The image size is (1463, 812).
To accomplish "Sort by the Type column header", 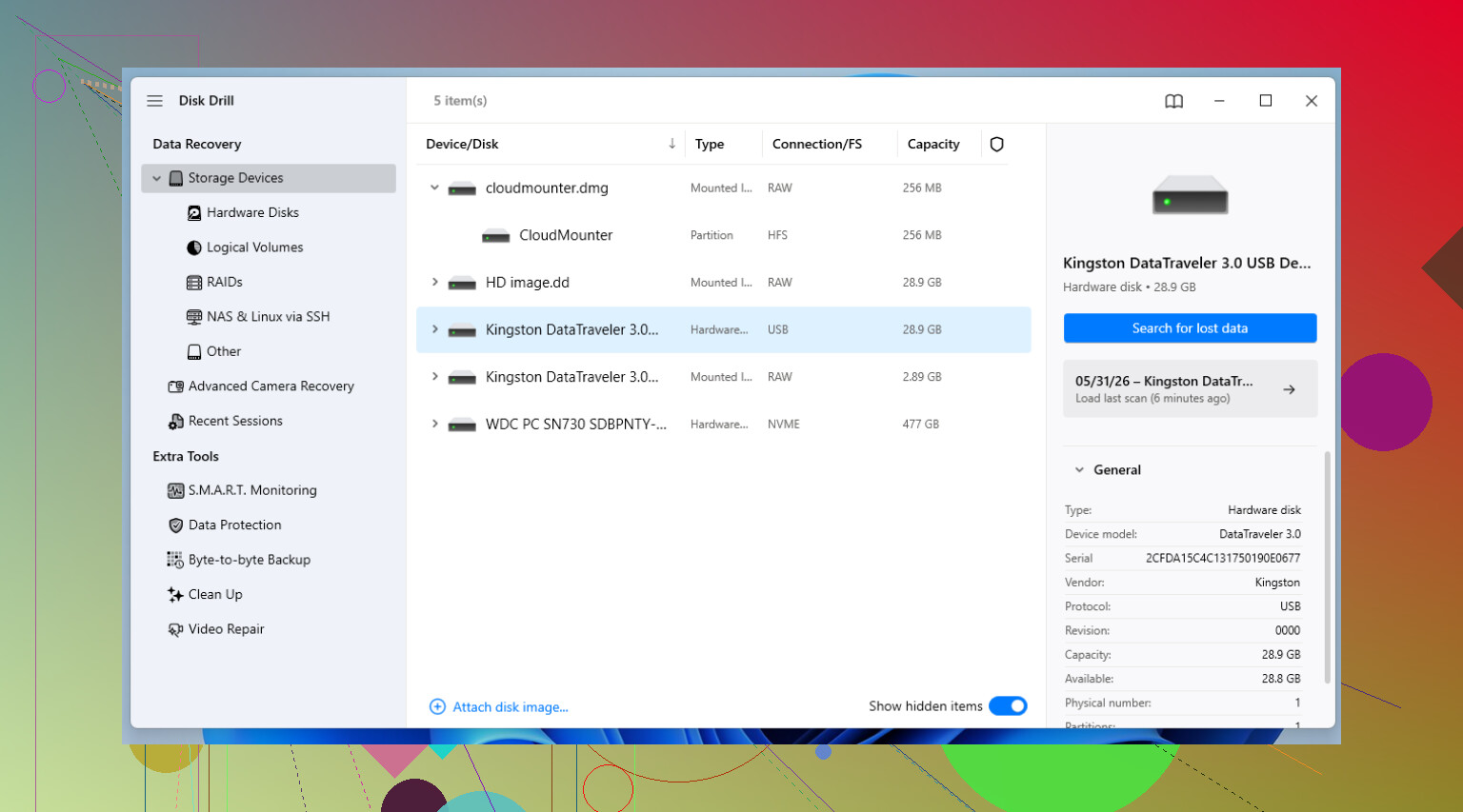I will pos(710,145).
